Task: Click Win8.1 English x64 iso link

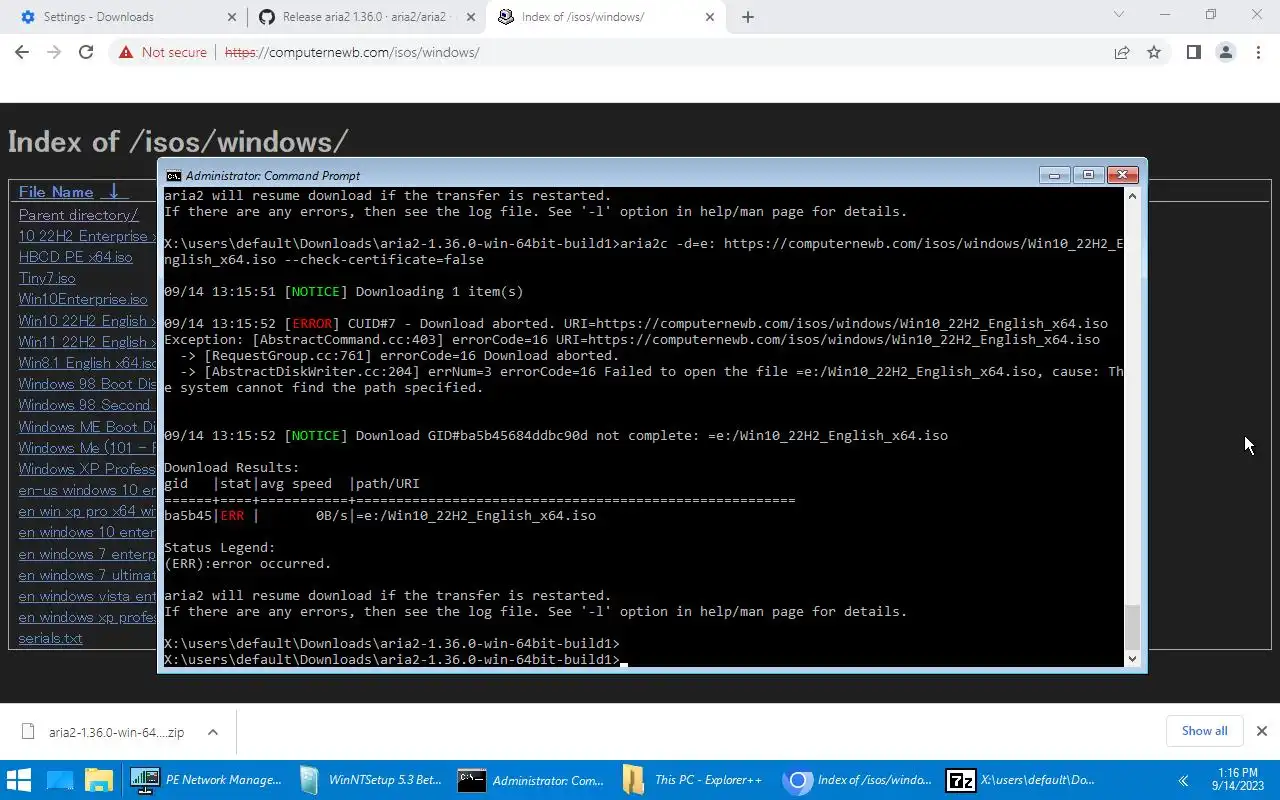Action: point(88,363)
